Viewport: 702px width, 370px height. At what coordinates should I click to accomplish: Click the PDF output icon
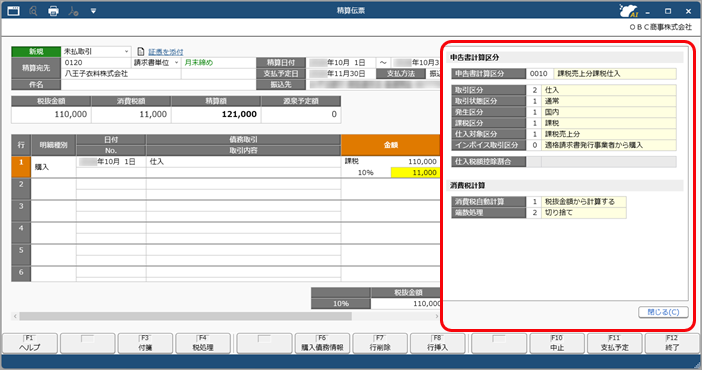tap(73, 10)
